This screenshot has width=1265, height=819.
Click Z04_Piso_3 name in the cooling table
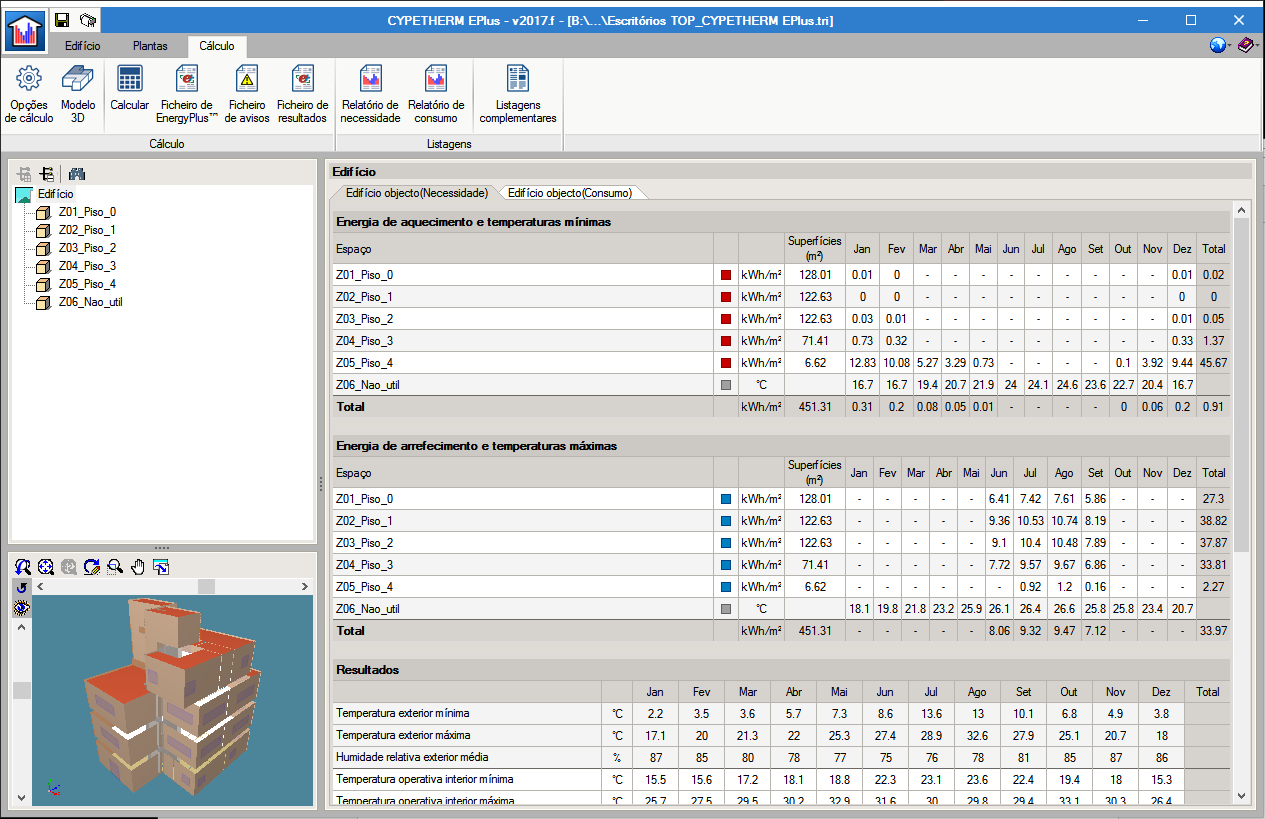(x=365, y=565)
